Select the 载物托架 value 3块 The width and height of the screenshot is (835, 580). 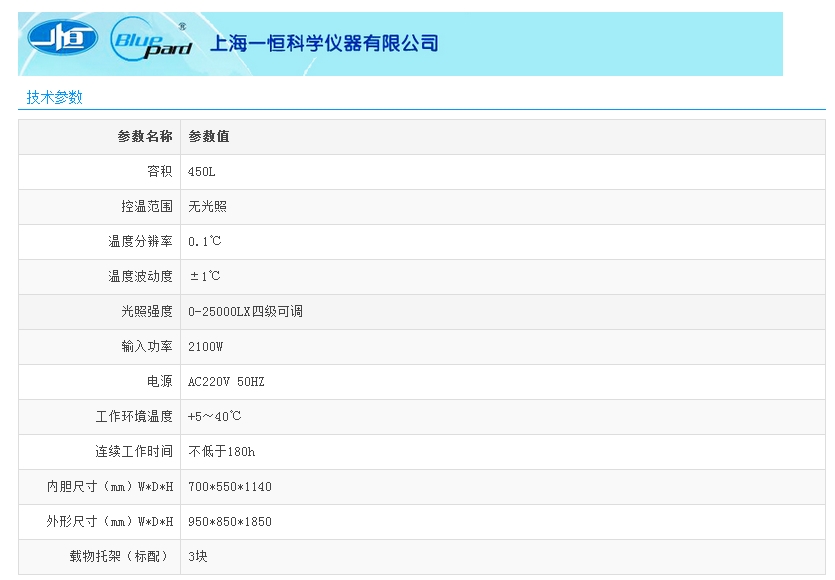[x=198, y=557]
